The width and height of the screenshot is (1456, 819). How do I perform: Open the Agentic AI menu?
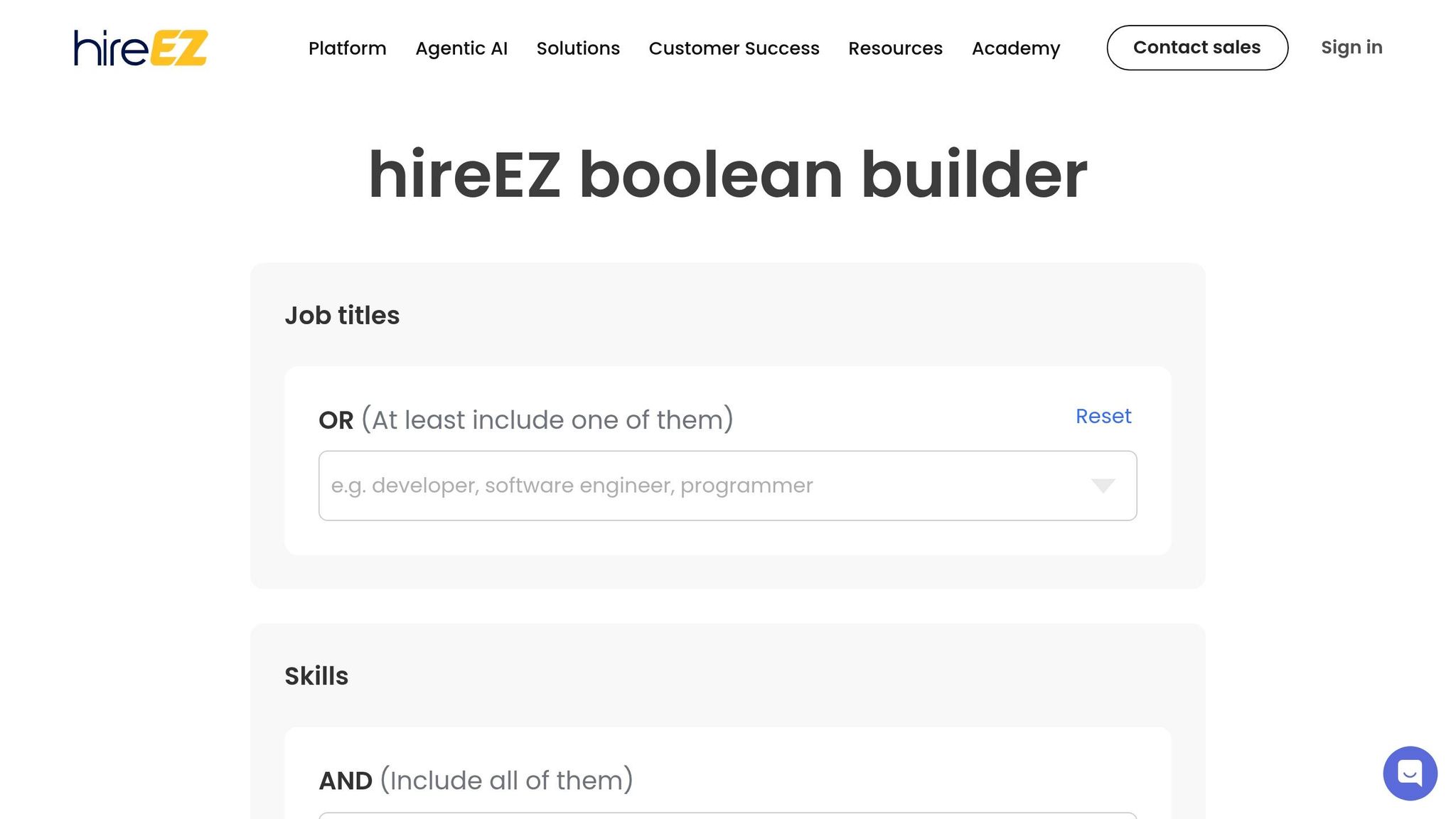click(461, 48)
